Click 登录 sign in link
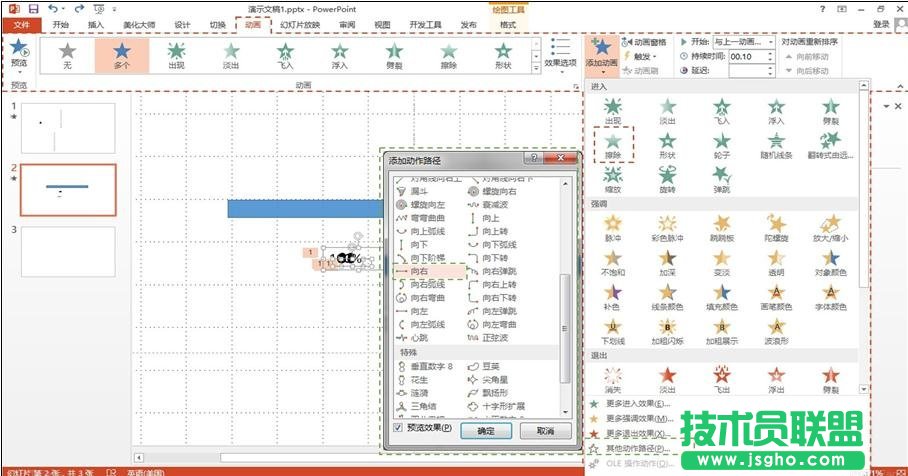Screen dimensions: 908x476 point(881,24)
